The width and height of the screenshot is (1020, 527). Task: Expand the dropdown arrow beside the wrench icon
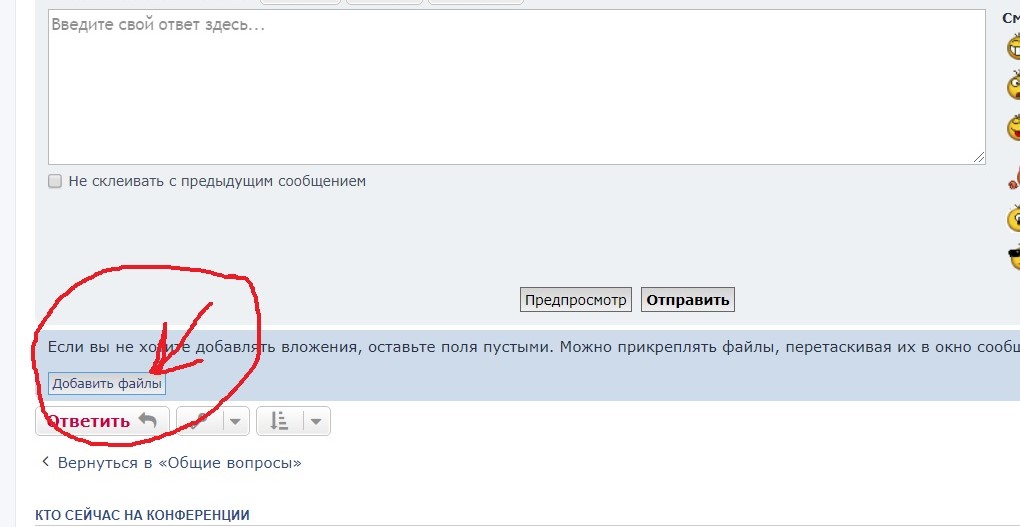(x=236, y=421)
